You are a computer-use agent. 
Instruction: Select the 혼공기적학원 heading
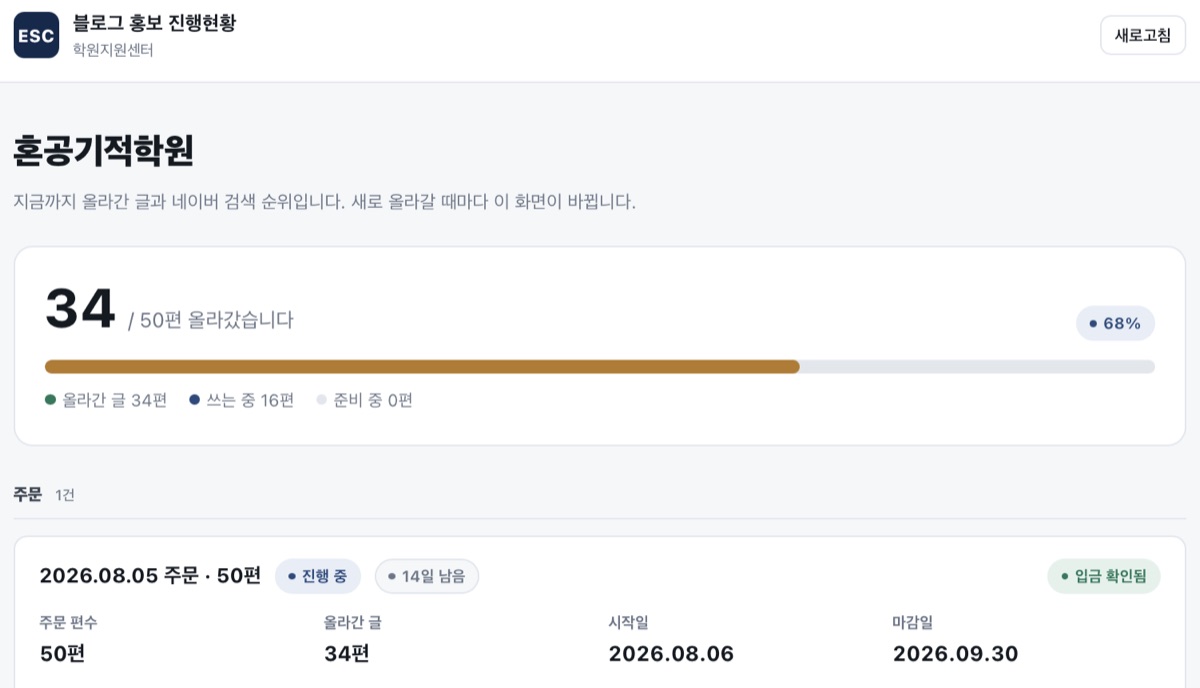[104, 151]
